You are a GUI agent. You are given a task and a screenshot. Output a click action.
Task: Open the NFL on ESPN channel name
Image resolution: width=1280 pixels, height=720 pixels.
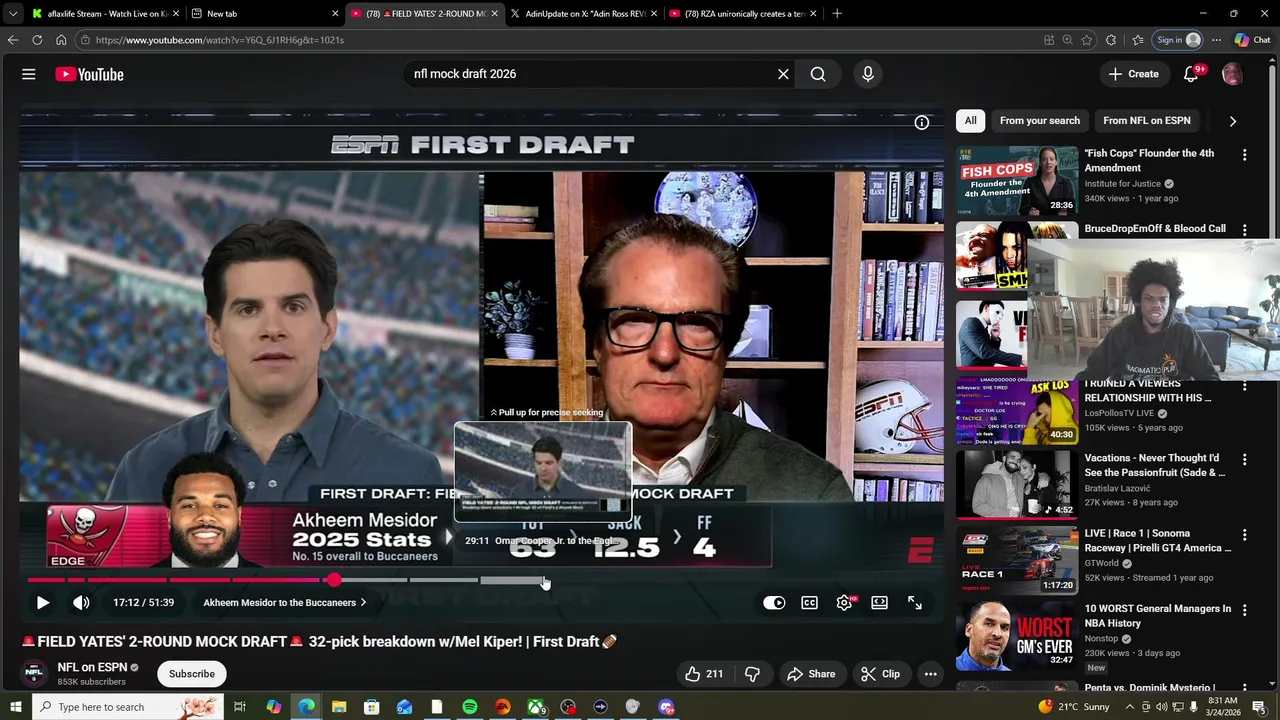point(92,667)
